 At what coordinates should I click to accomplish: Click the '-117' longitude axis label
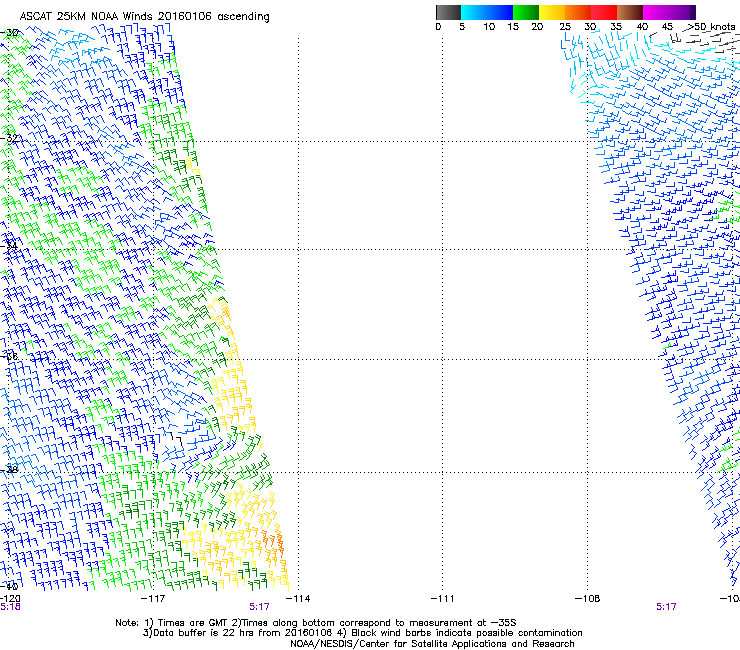[x=153, y=599]
